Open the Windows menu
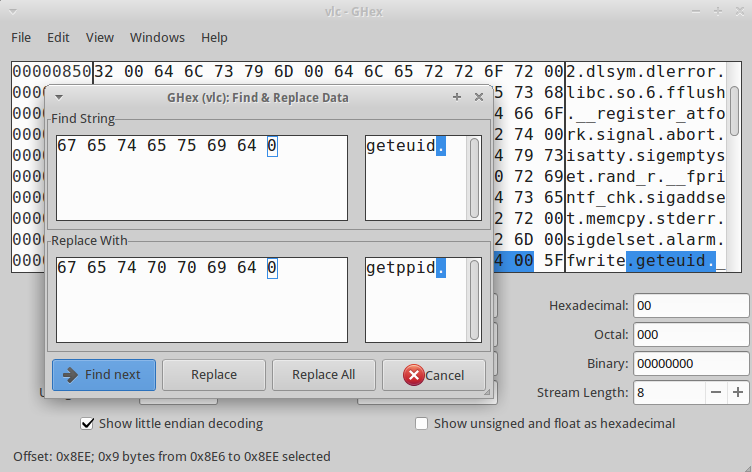 [157, 37]
